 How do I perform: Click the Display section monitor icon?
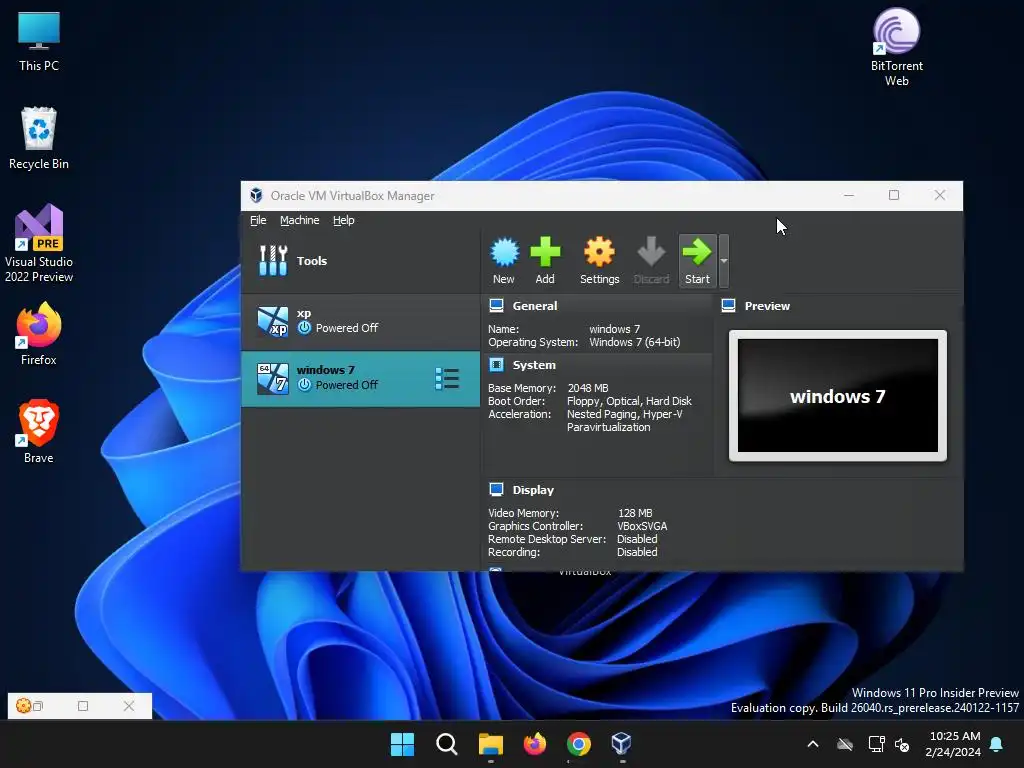click(x=496, y=489)
